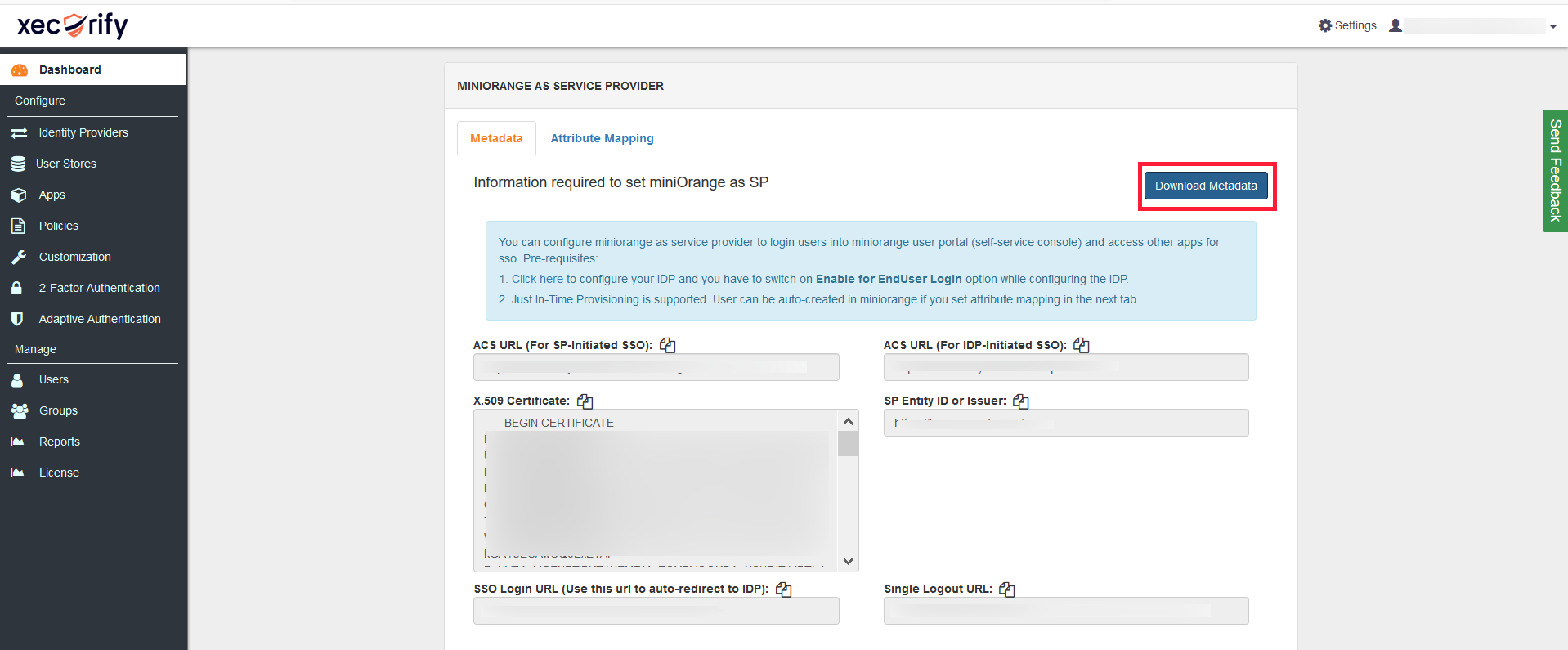Switch to Attribute Mapping tab
This screenshot has width=1568, height=650.
pos(602,138)
